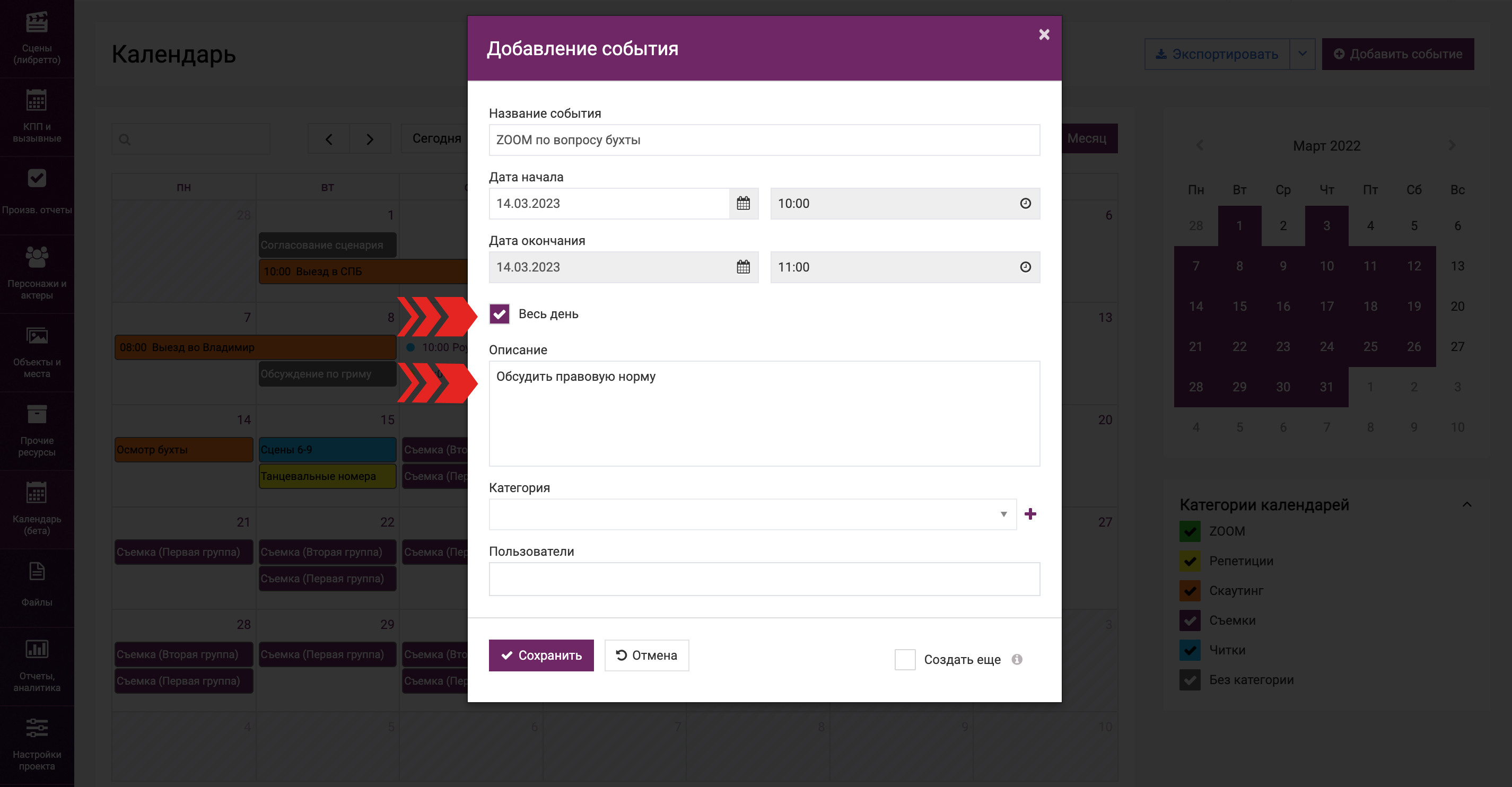This screenshot has height=787, width=1512.
Task: Previous month arrow in mini calendar
Action: [x=1200, y=145]
